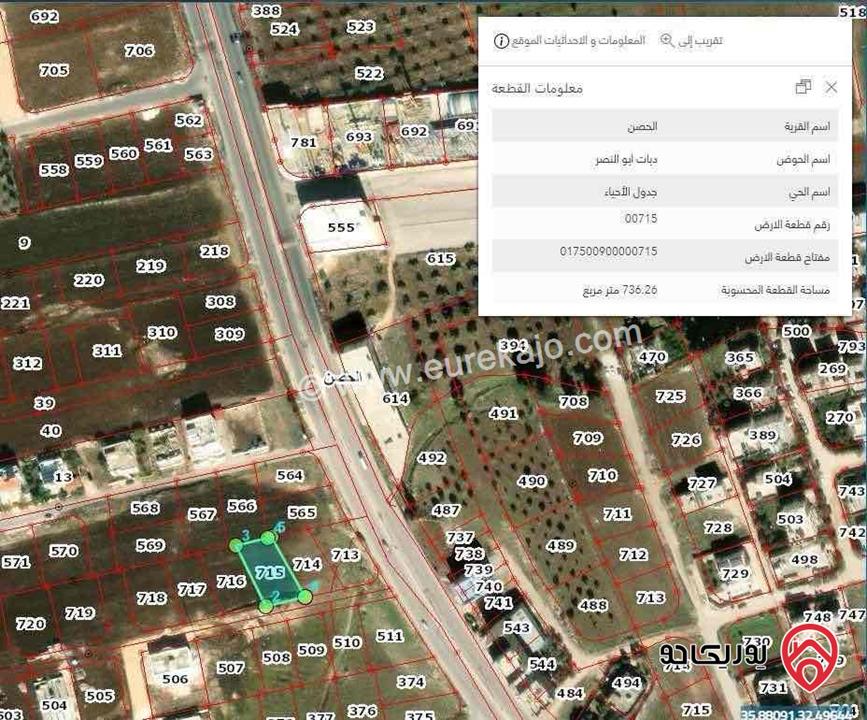The height and width of the screenshot is (720, 867).
Task: Select parcel 470 on the map
Action: pos(653,357)
